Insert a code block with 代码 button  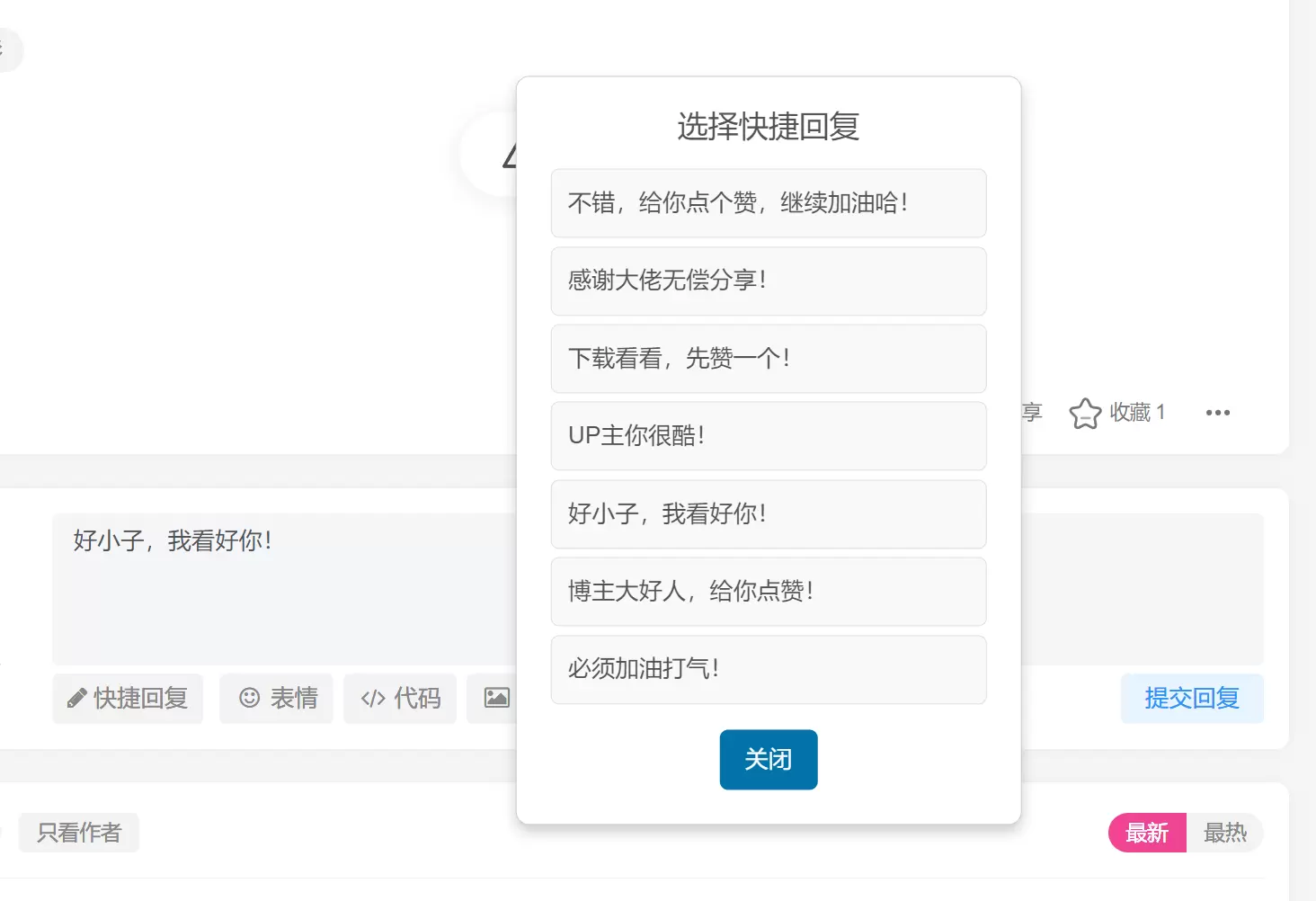coord(400,699)
